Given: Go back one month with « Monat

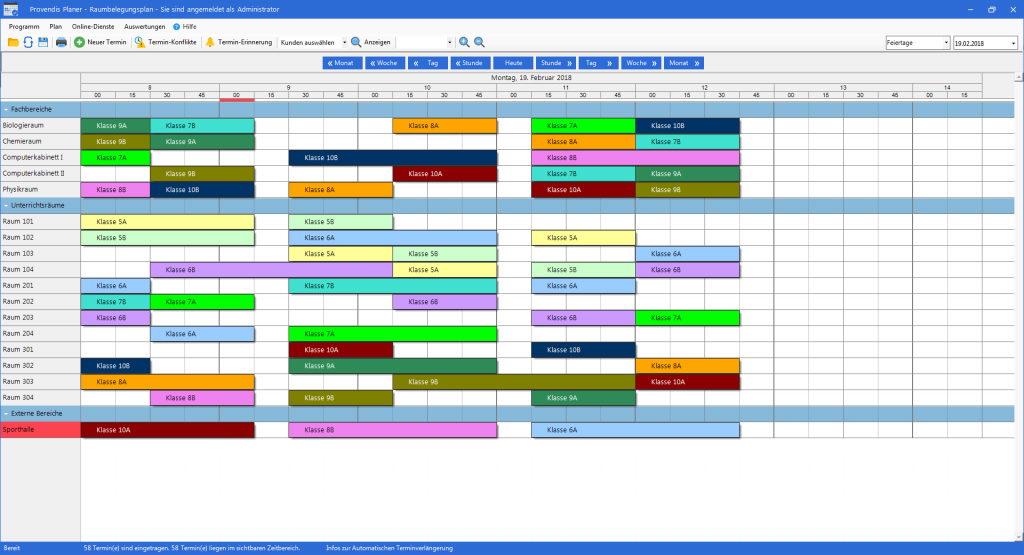Looking at the screenshot, I should point(342,63).
